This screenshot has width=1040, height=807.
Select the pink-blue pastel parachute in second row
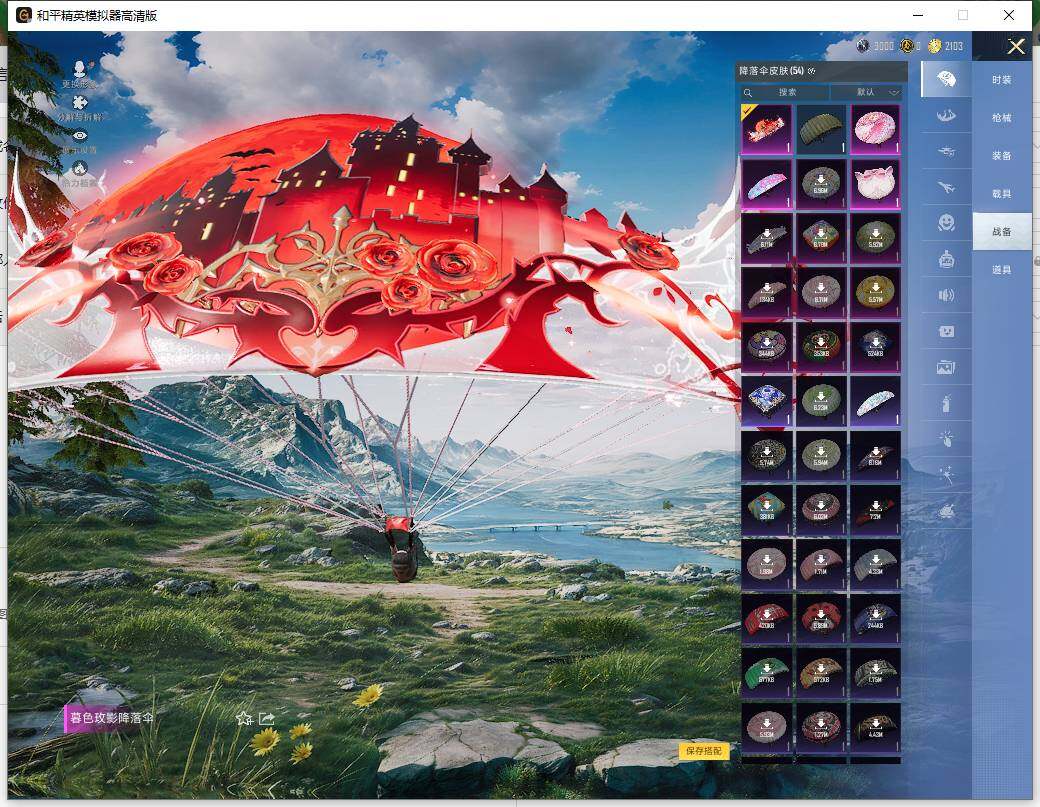point(766,183)
